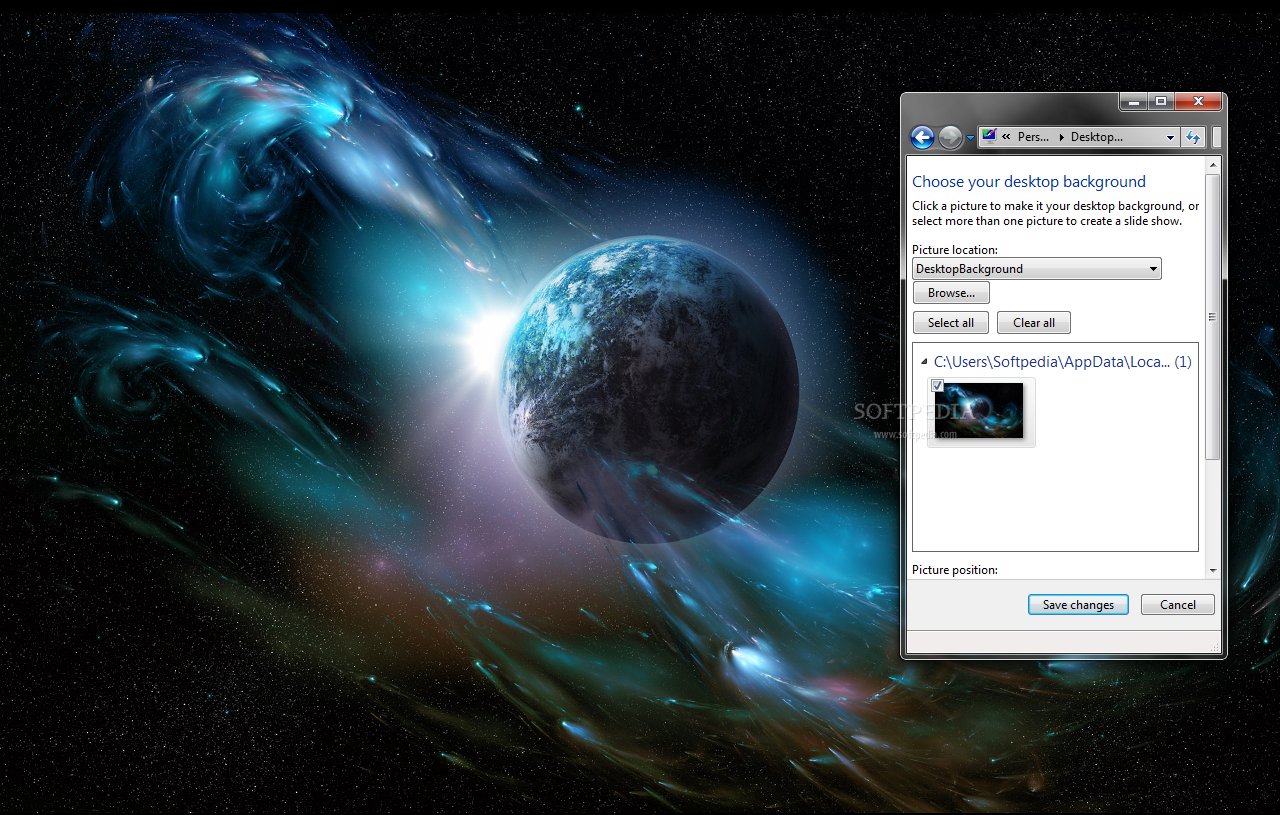Go back with the blue Back arrow
The image size is (1280, 815).
[x=922, y=137]
